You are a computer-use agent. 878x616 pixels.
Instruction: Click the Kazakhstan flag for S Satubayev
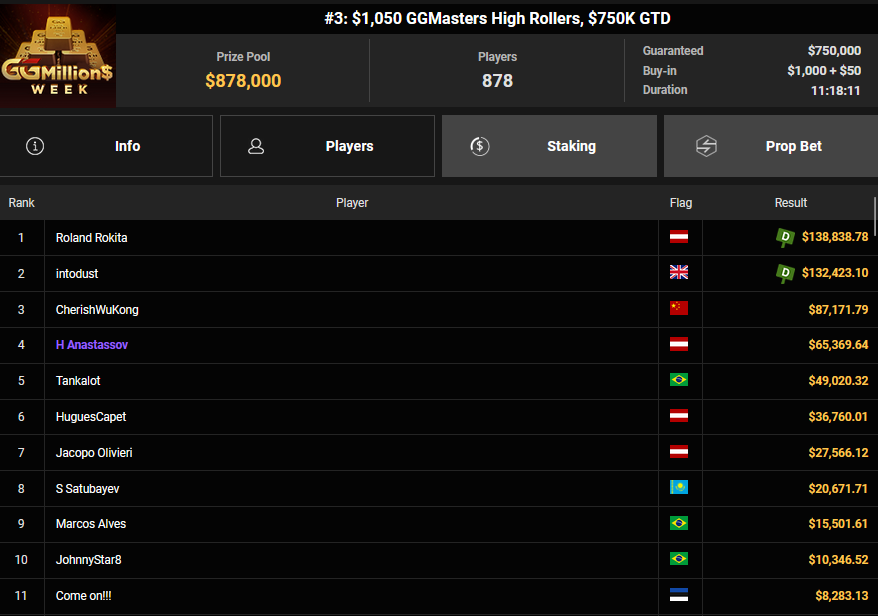679,488
